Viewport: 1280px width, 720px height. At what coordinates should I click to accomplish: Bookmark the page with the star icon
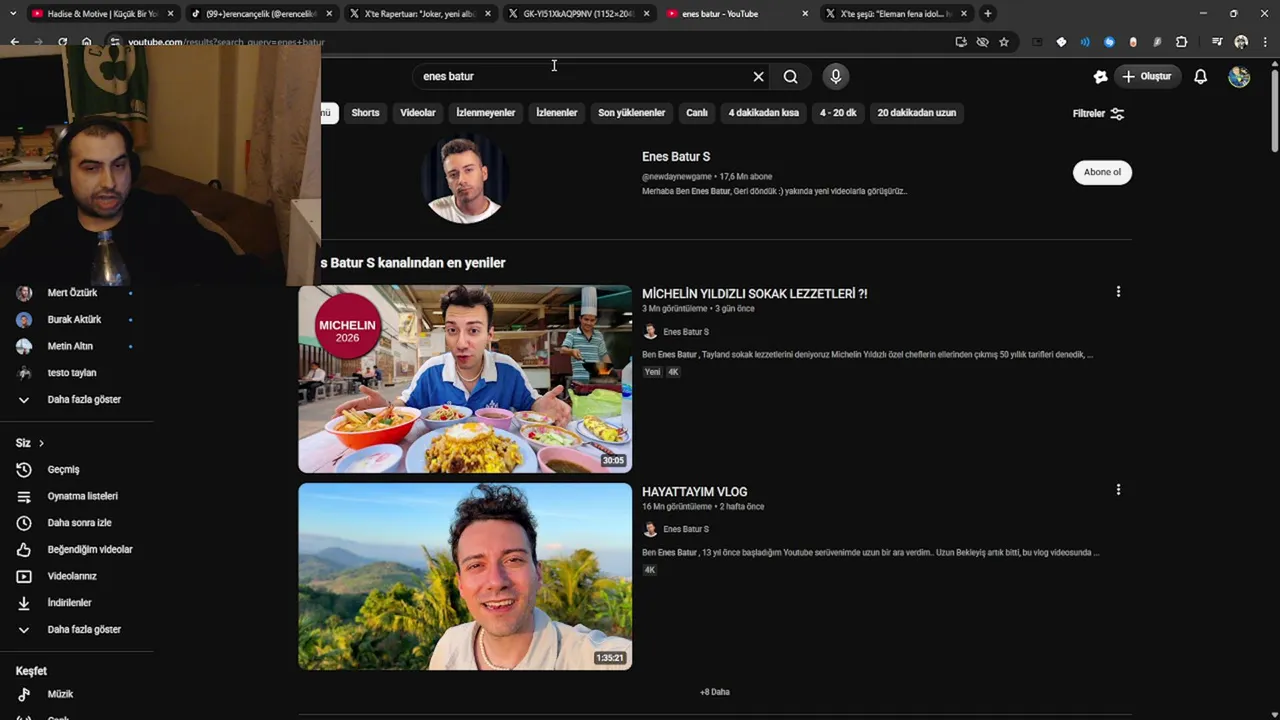[1004, 42]
